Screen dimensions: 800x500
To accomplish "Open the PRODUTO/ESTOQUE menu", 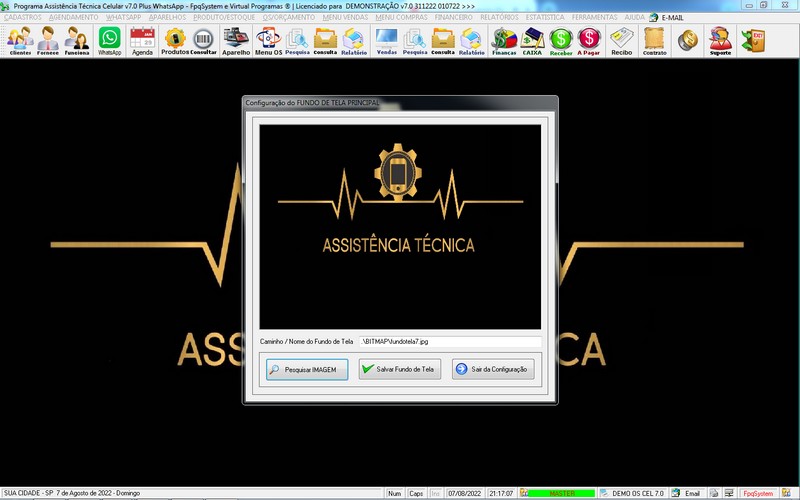I will coord(224,17).
